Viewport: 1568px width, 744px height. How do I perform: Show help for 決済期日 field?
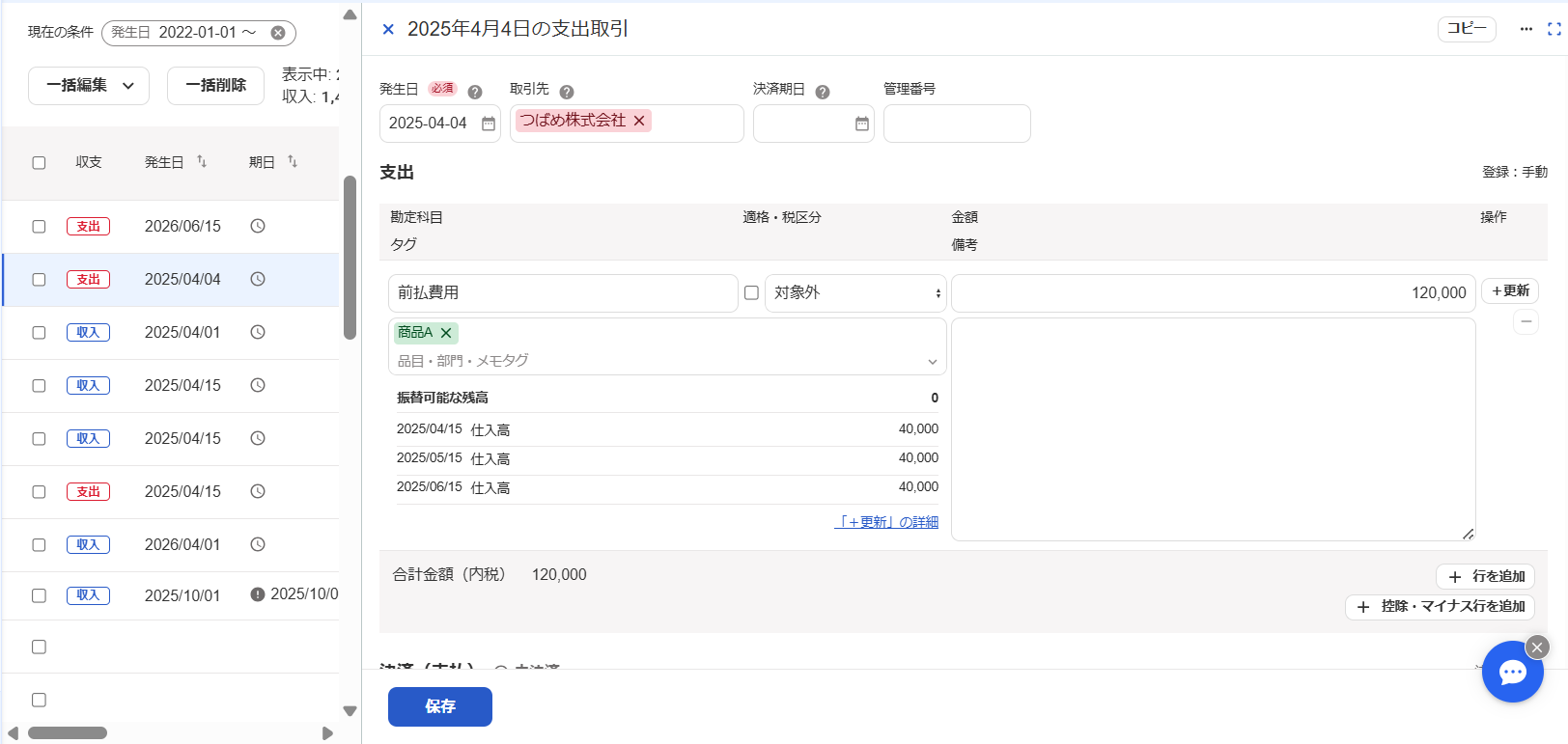[823, 92]
